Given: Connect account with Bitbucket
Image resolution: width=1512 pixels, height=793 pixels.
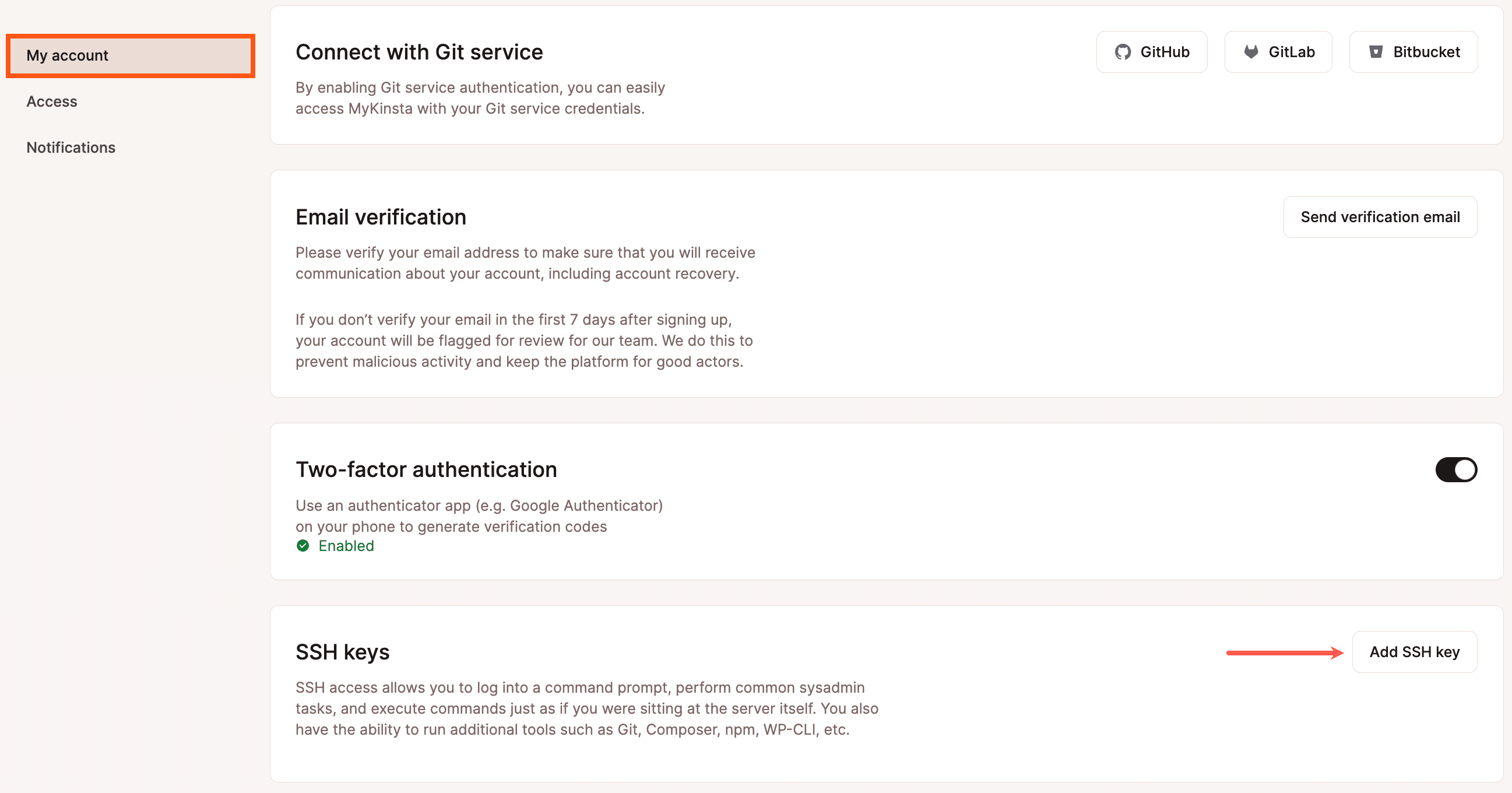Looking at the screenshot, I should coord(1413,52).
